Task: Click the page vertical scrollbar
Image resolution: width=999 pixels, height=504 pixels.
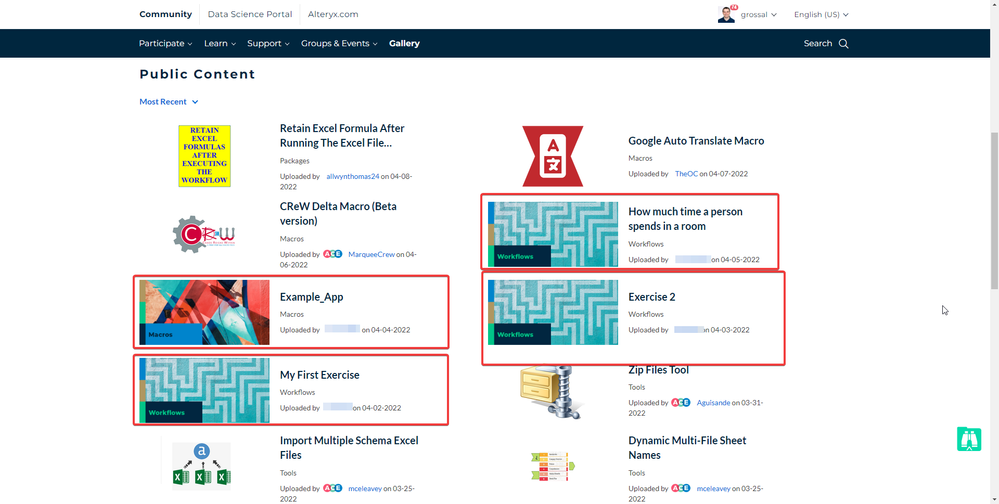Action: pos(994,210)
